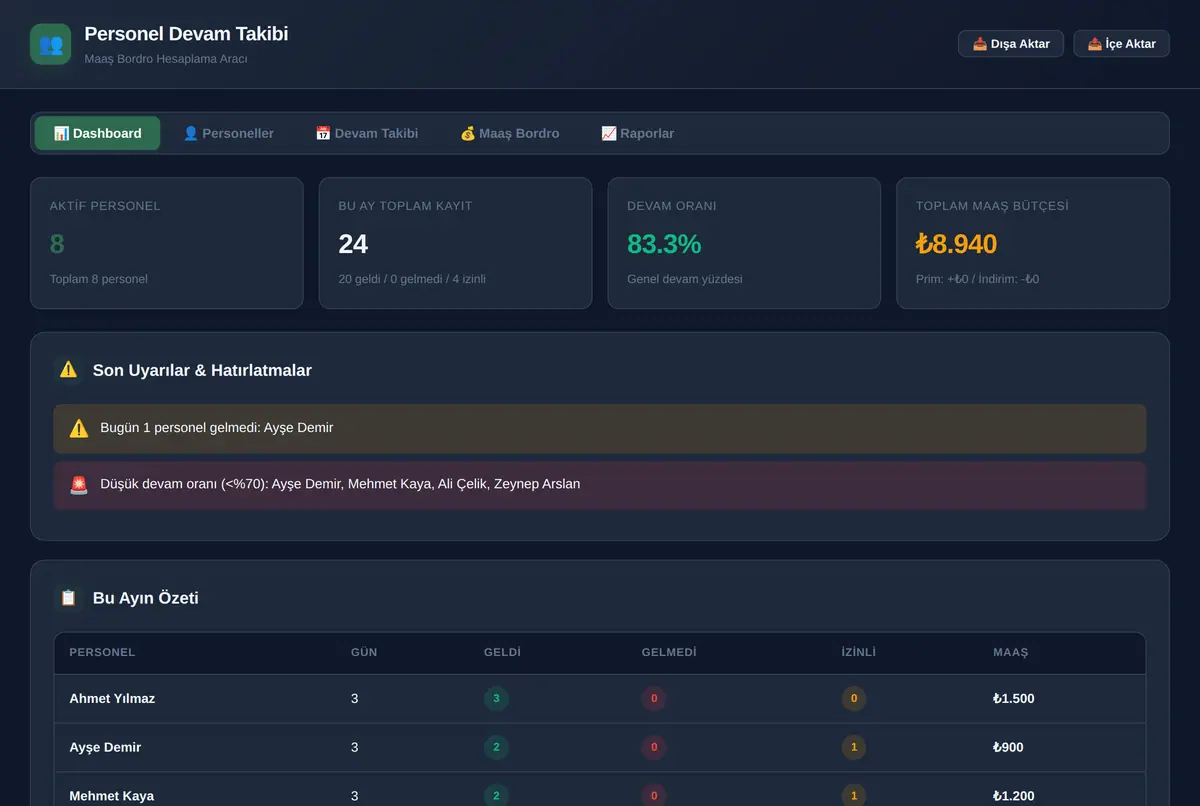Click the yellow warning icon in Ayşe Demir absence alert
Screen dimensions: 1200x806
tap(79, 428)
